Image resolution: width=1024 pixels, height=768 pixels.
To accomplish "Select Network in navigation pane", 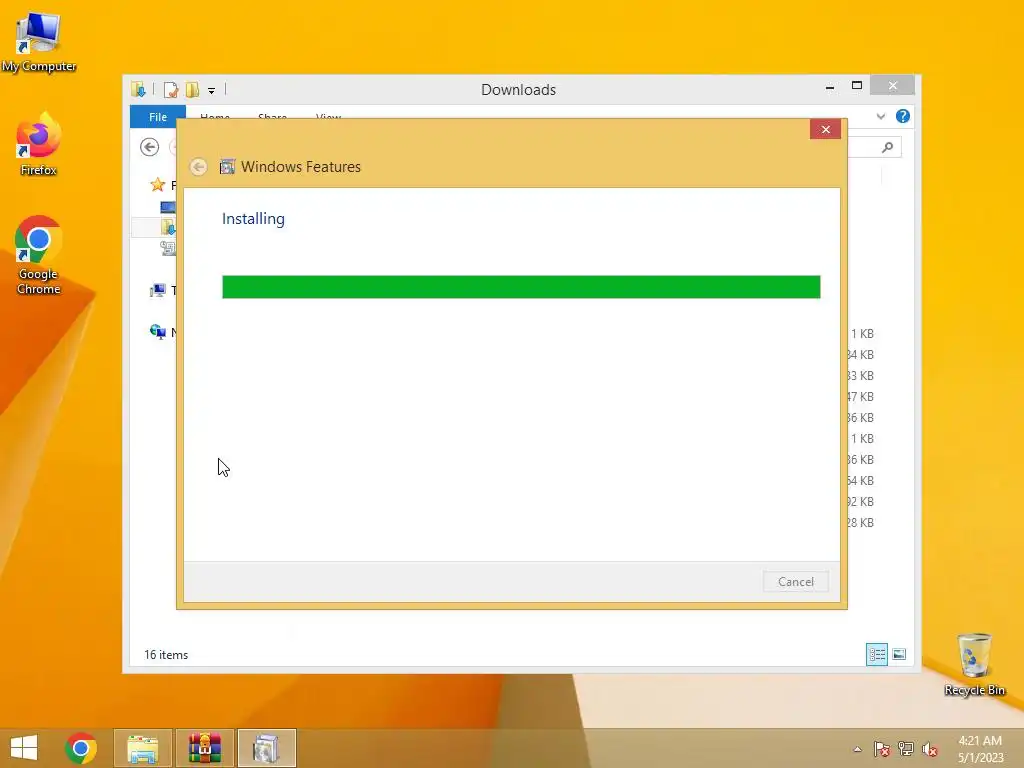I will tap(158, 332).
